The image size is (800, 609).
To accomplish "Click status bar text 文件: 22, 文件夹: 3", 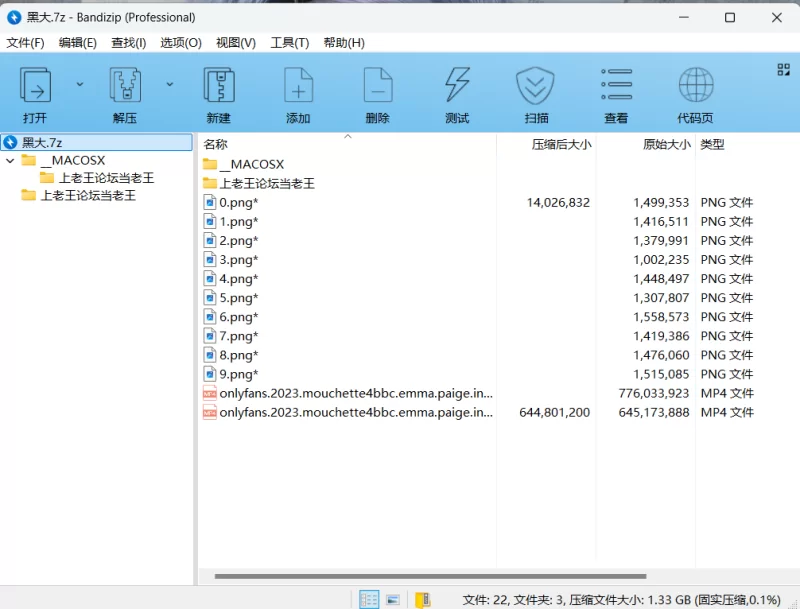I will pos(513,600).
